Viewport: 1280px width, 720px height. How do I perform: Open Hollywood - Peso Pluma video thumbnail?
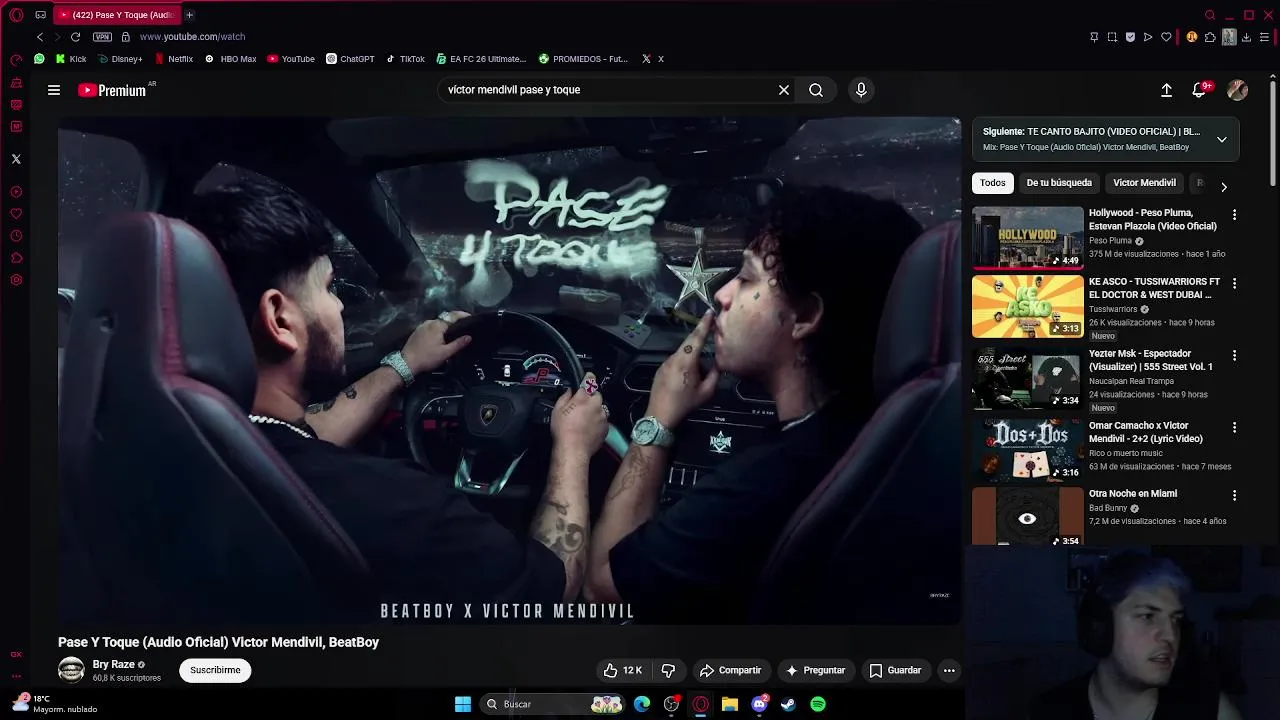pos(1027,238)
